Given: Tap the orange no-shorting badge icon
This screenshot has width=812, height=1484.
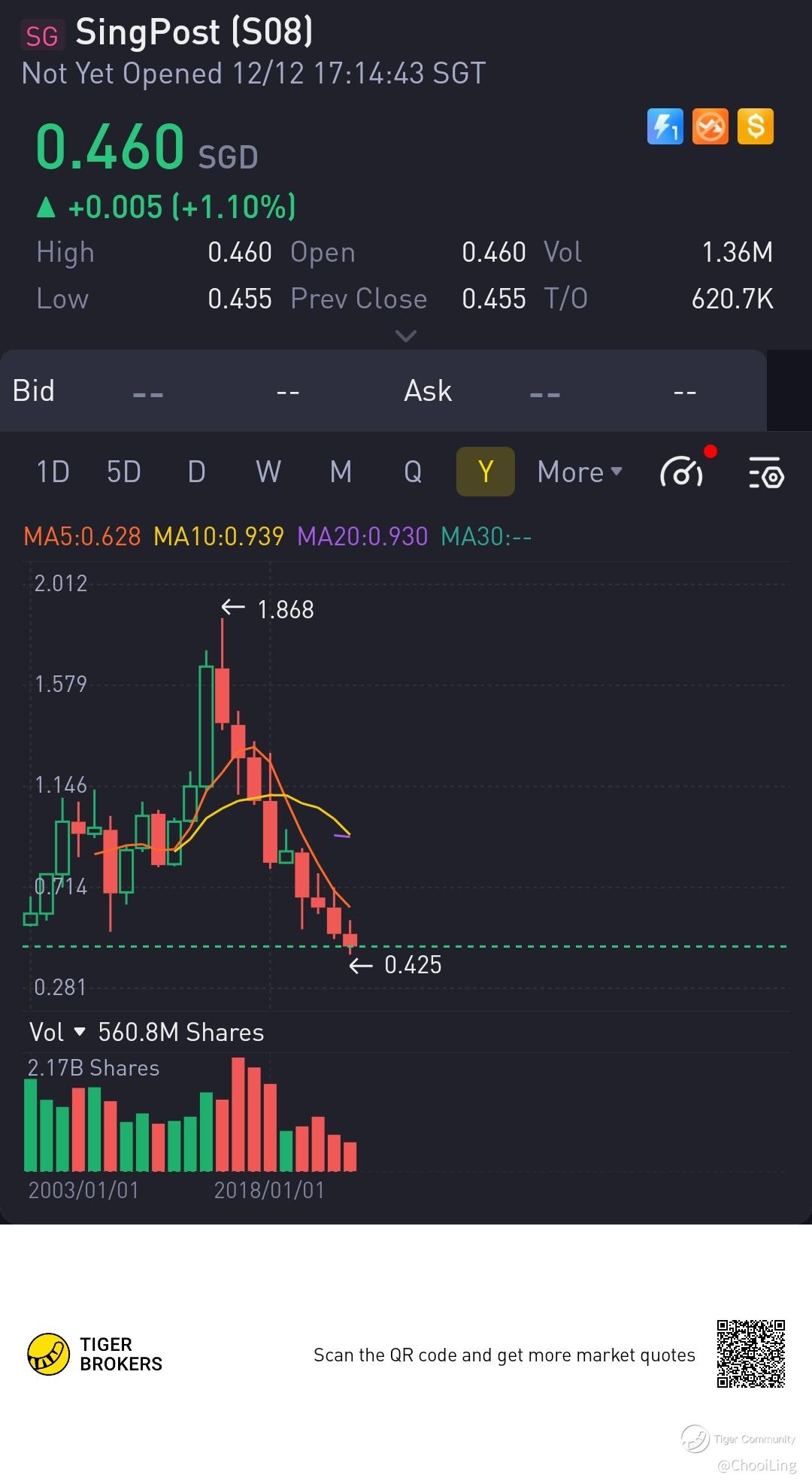Looking at the screenshot, I should click(710, 126).
